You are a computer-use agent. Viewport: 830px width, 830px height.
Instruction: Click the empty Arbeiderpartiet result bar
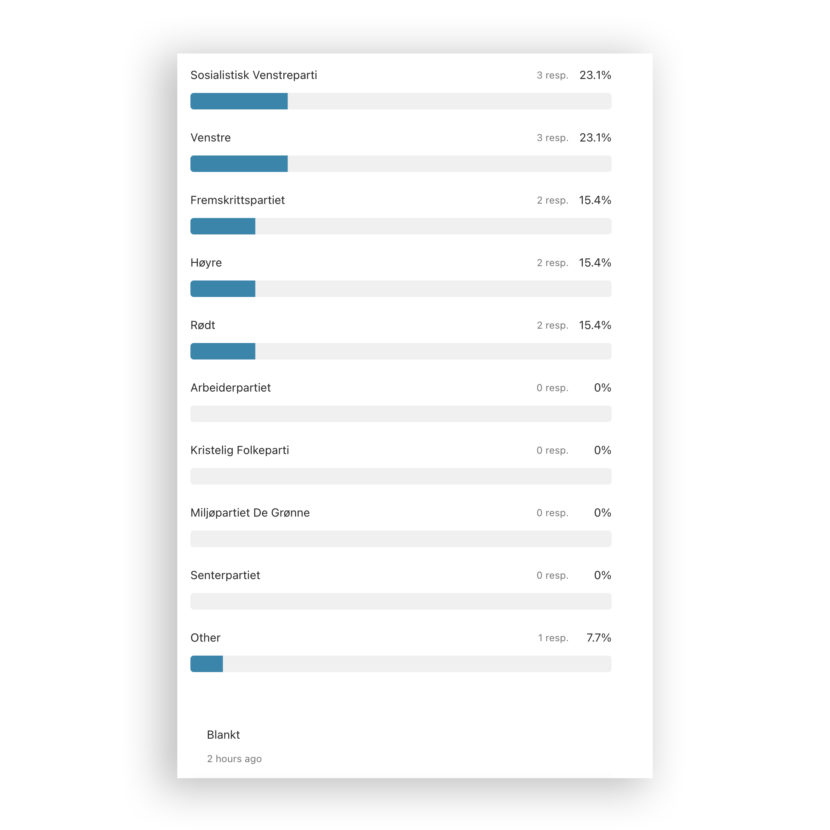coord(400,414)
